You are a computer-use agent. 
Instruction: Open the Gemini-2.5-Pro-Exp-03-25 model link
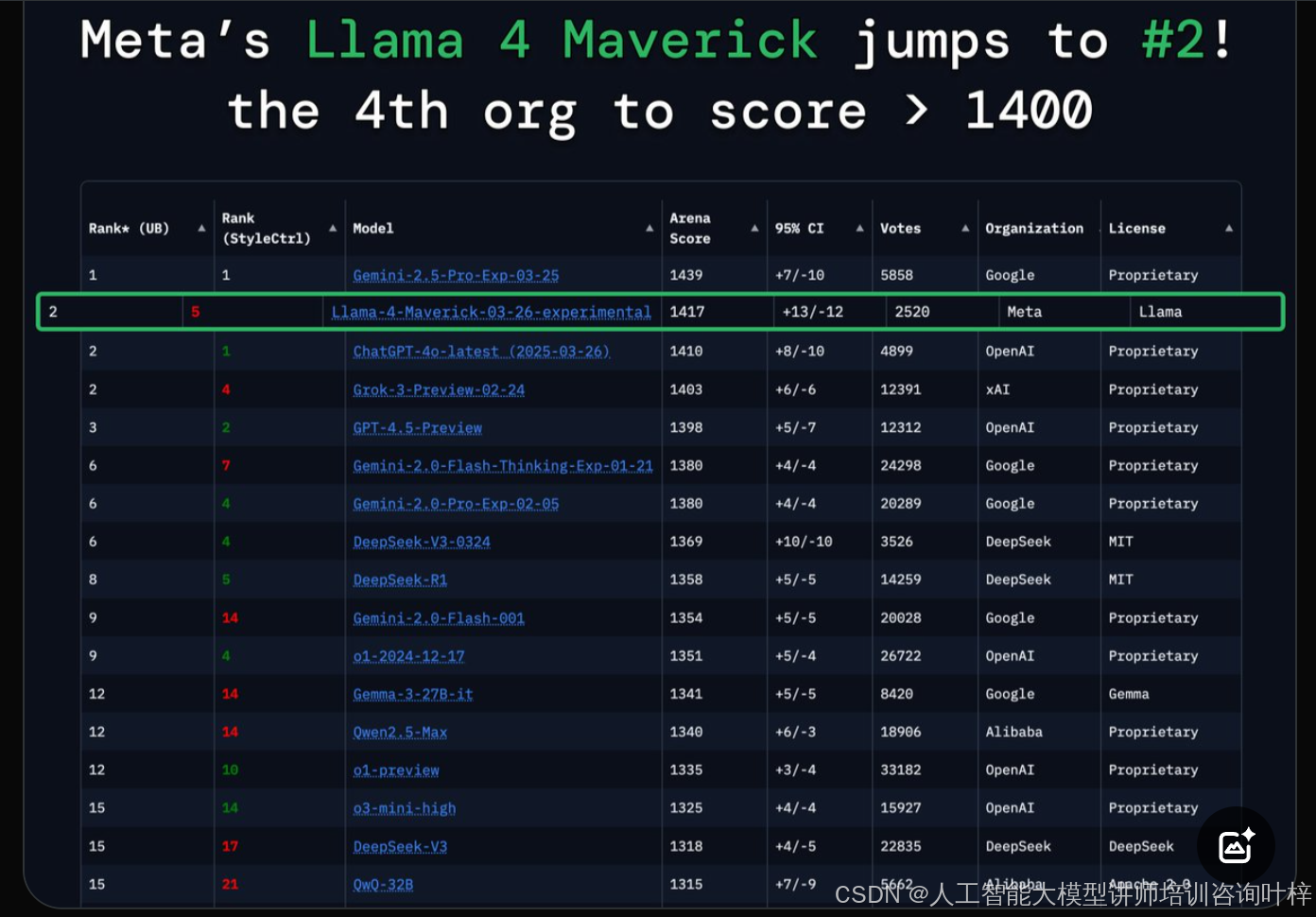coord(456,275)
